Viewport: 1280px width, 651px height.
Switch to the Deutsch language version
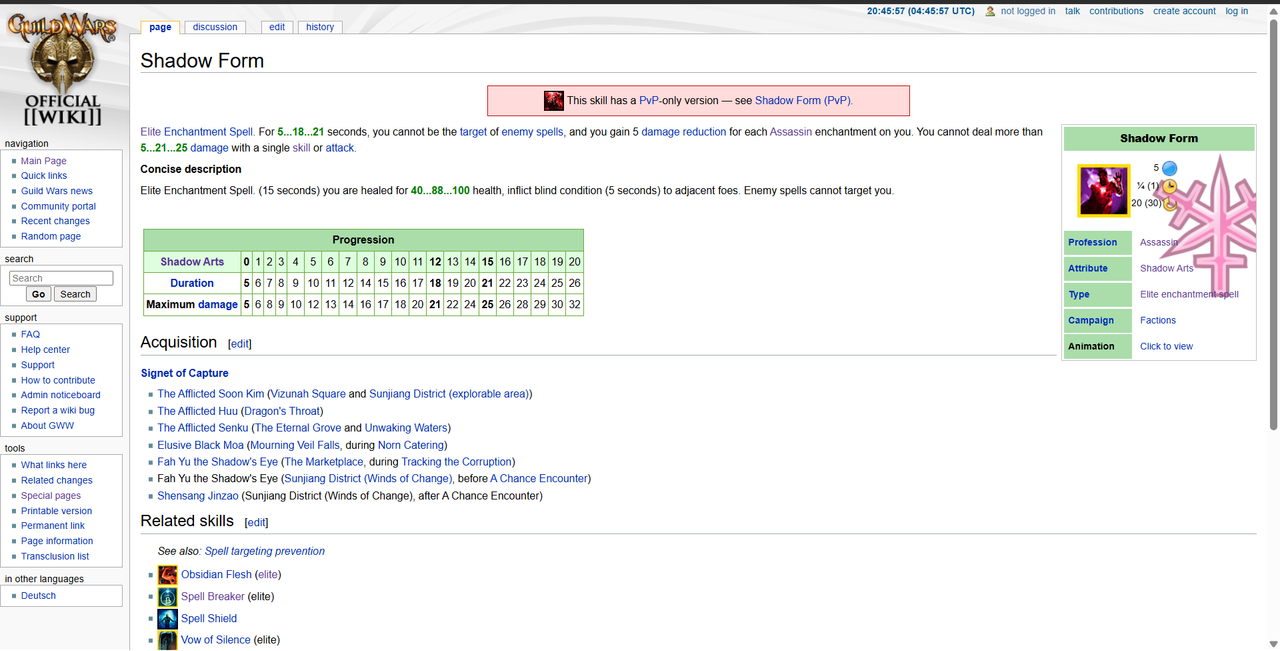click(x=38, y=595)
